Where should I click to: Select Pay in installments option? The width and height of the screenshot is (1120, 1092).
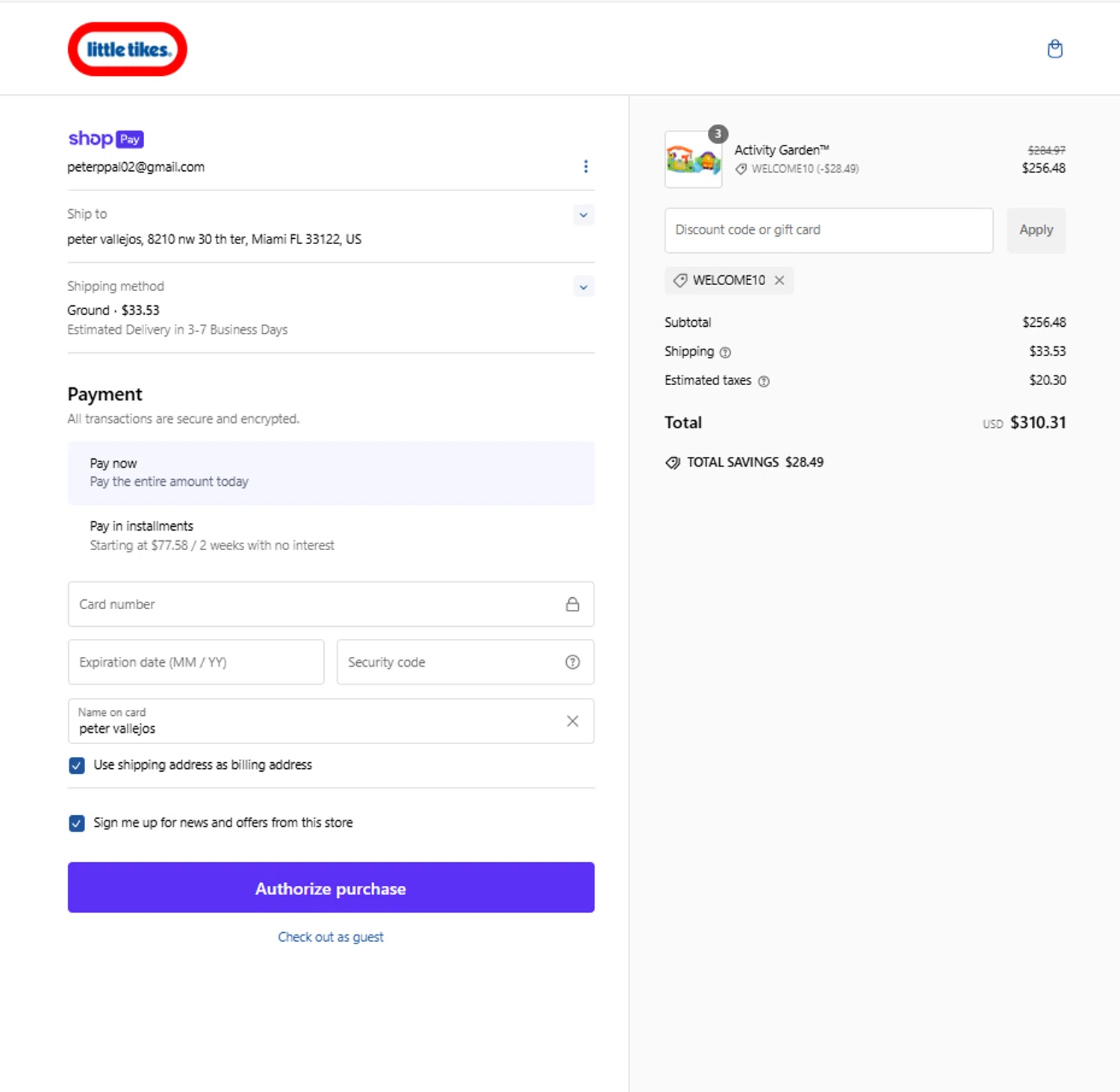click(331, 536)
